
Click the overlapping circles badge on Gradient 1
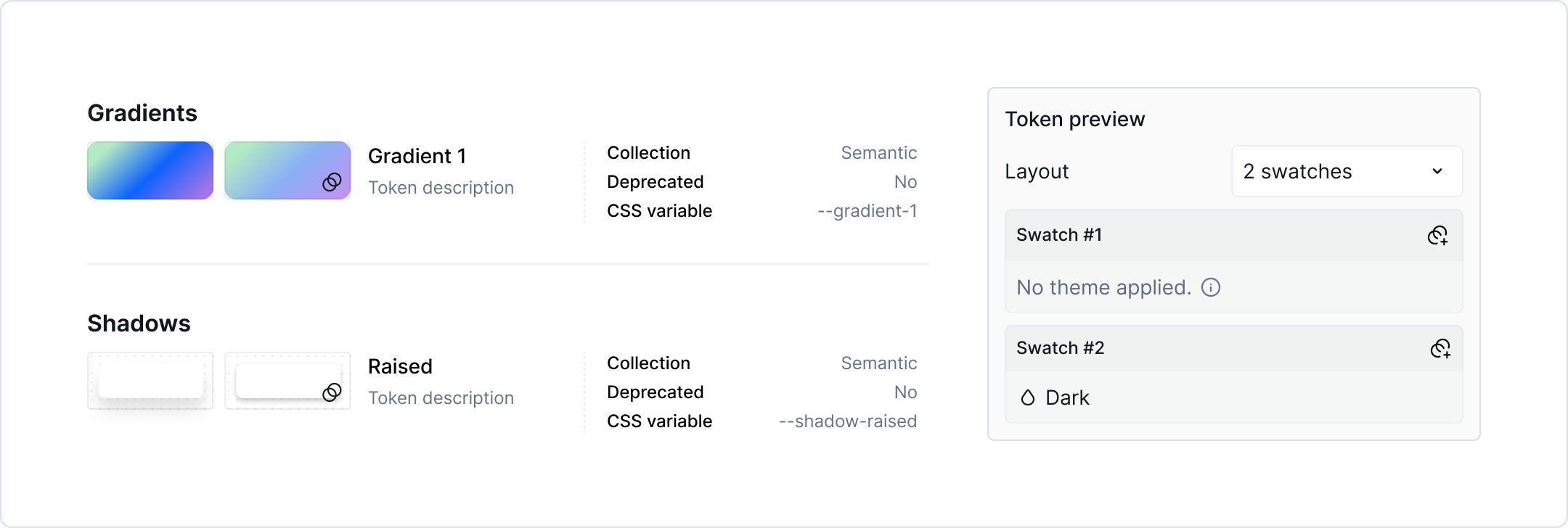[x=332, y=181]
